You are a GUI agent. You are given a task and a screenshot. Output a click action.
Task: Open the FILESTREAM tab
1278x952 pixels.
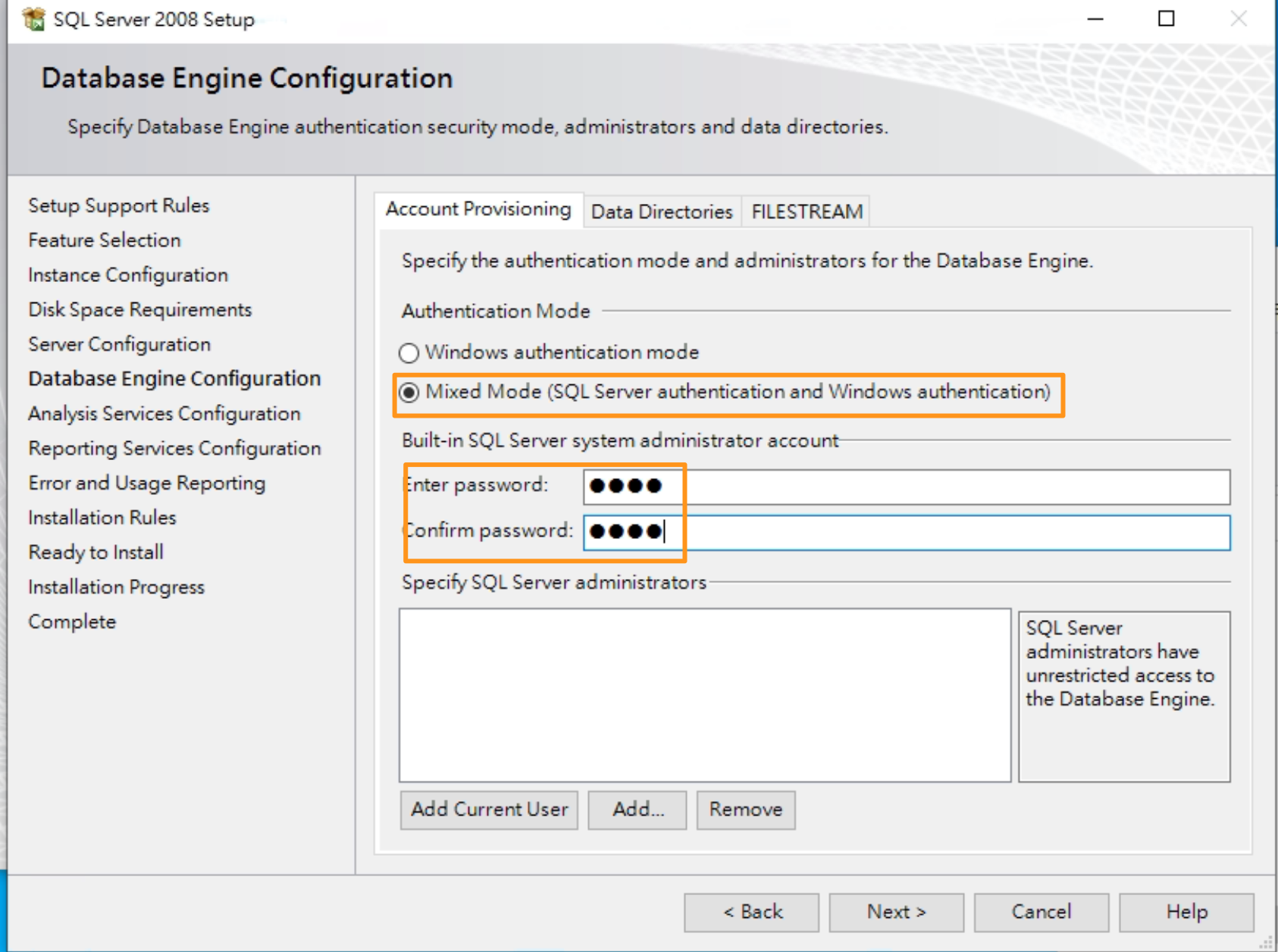point(805,211)
